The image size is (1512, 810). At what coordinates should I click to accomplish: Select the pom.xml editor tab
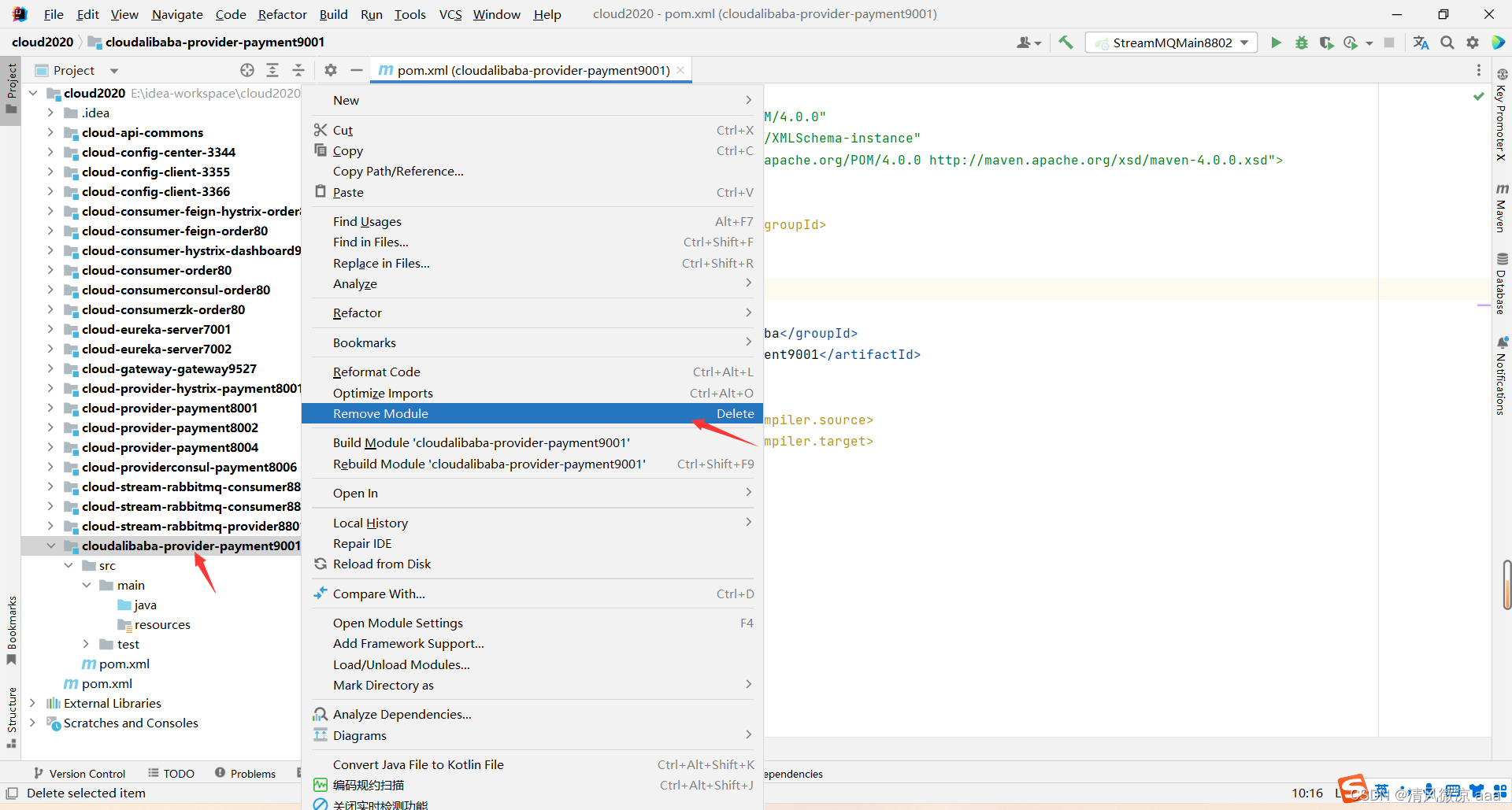pyautogui.click(x=532, y=70)
